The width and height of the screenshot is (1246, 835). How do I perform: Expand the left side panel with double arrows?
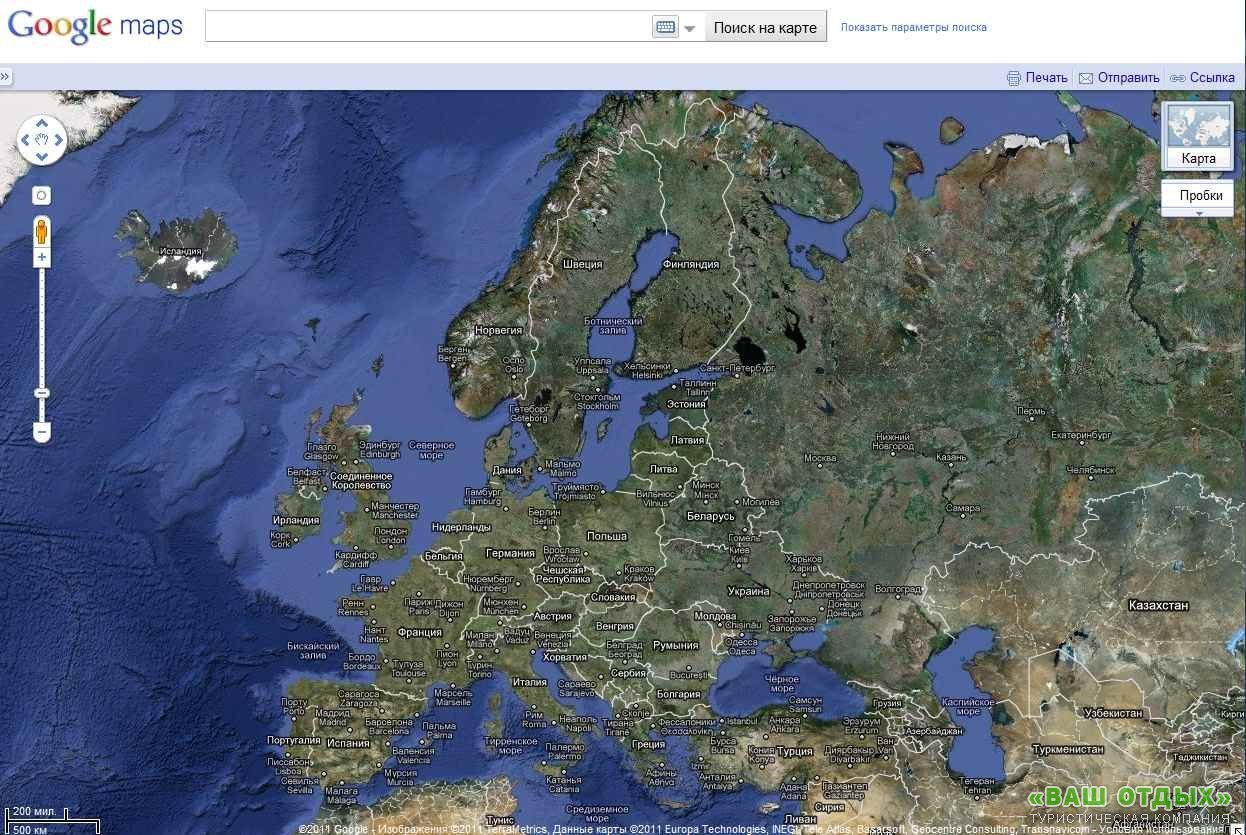click(x=5, y=76)
